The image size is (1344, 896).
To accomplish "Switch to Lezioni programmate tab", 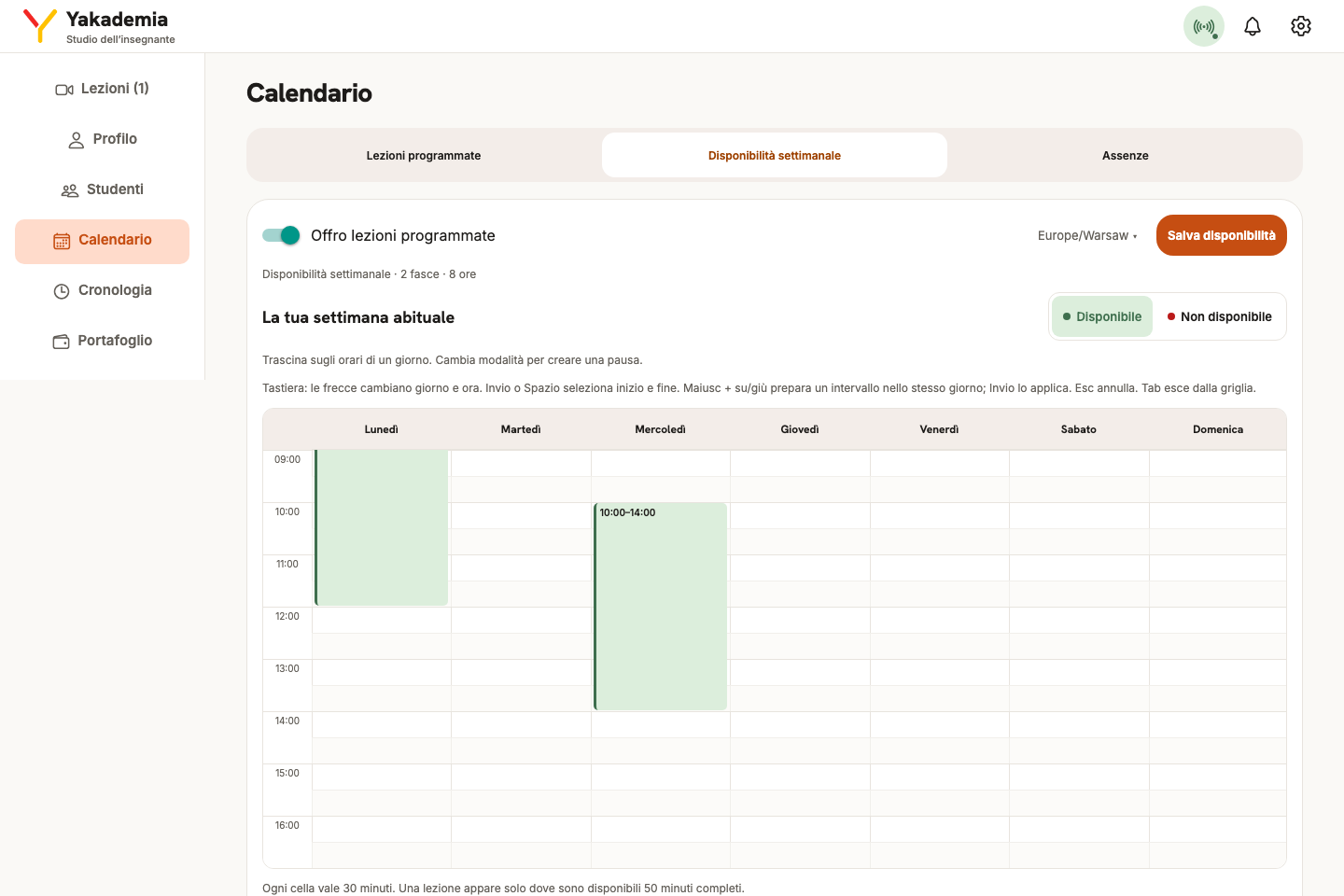I will point(424,156).
